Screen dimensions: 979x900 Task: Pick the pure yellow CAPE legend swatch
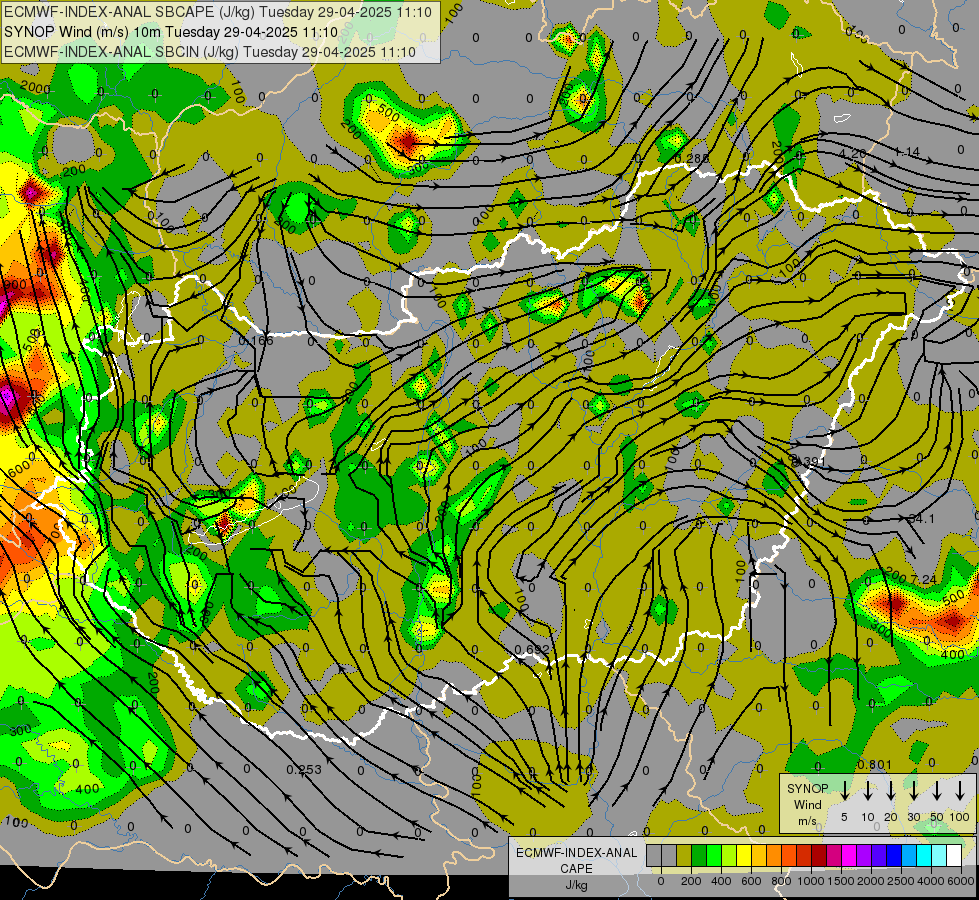[744, 856]
